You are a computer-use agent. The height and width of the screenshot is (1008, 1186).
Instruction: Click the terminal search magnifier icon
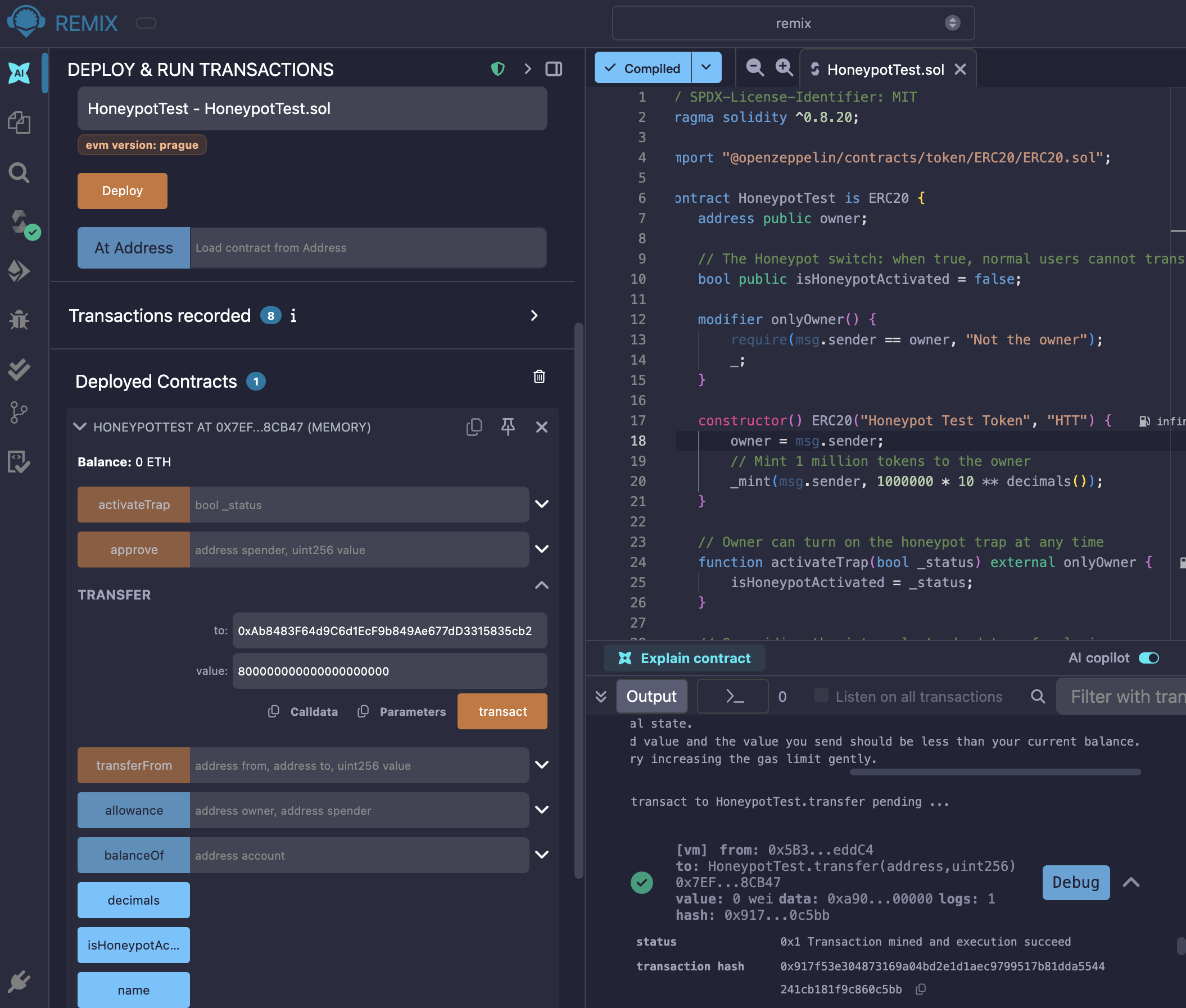(x=1038, y=696)
